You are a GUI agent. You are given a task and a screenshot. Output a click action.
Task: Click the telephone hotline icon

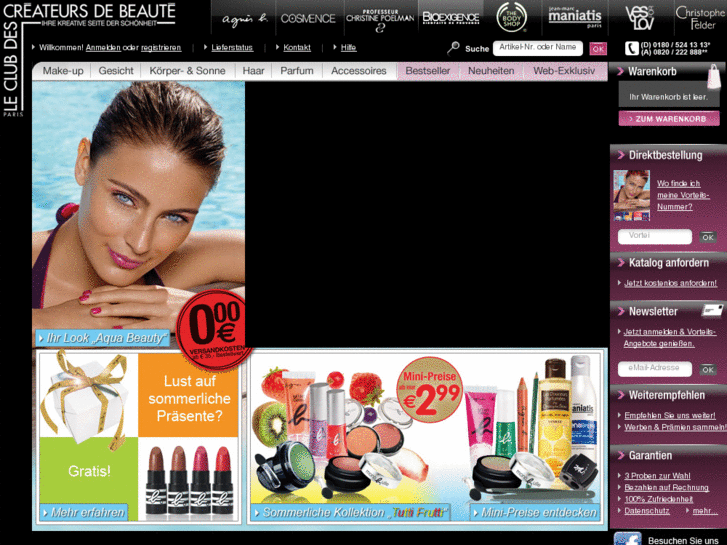tap(631, 48)
